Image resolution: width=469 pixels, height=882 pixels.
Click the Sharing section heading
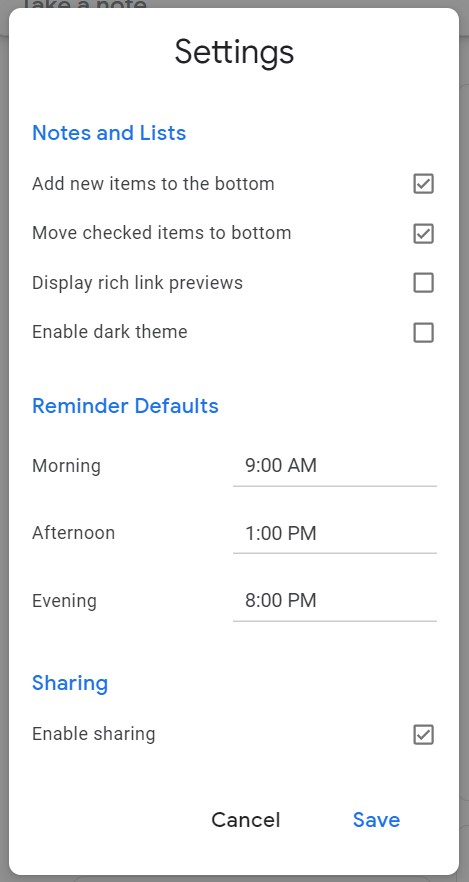click(x=70, y=683)
